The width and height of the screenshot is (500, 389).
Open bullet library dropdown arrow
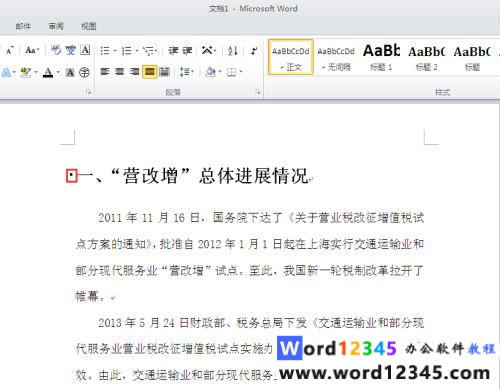pos(115,51)
